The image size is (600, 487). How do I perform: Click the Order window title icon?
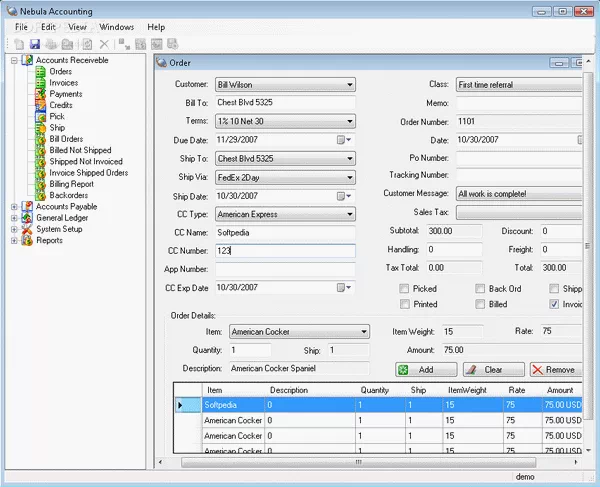click(x=161, y=62)
